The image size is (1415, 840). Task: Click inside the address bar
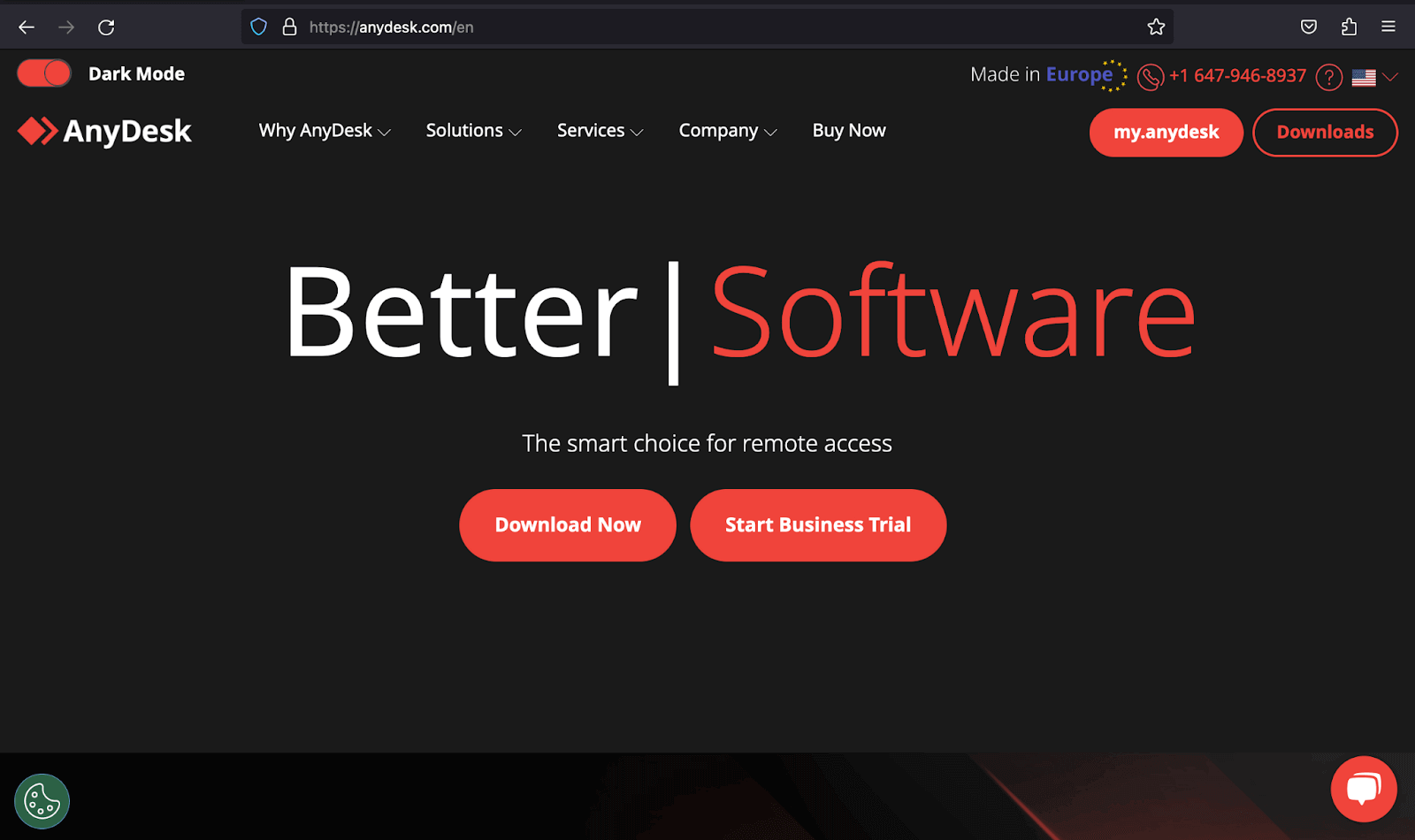tap(619, 27)
